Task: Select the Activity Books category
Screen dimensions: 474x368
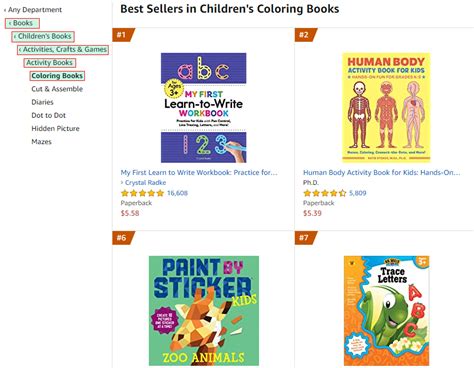Action: [50, 62]
